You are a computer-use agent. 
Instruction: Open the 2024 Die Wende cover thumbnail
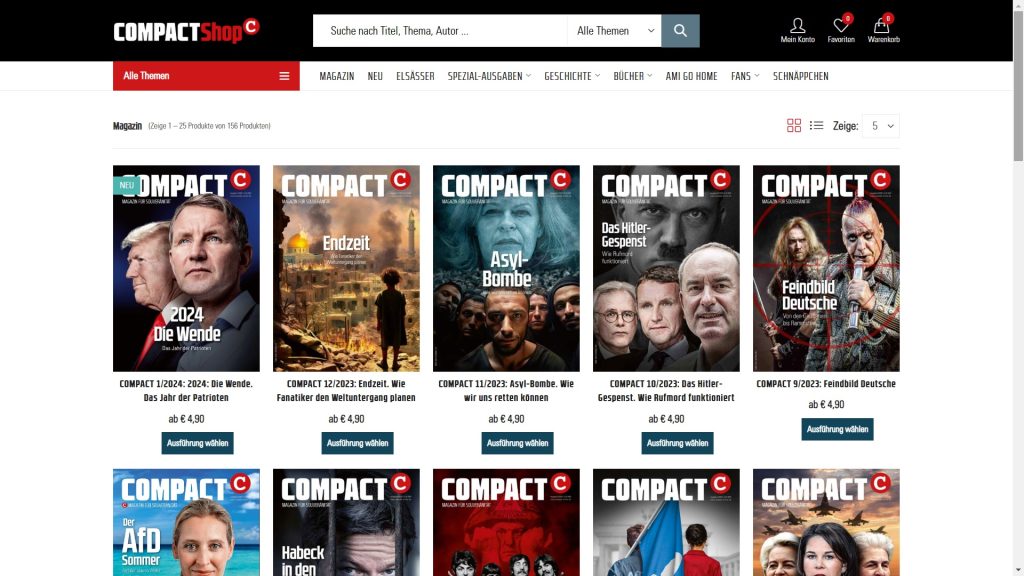186,268
